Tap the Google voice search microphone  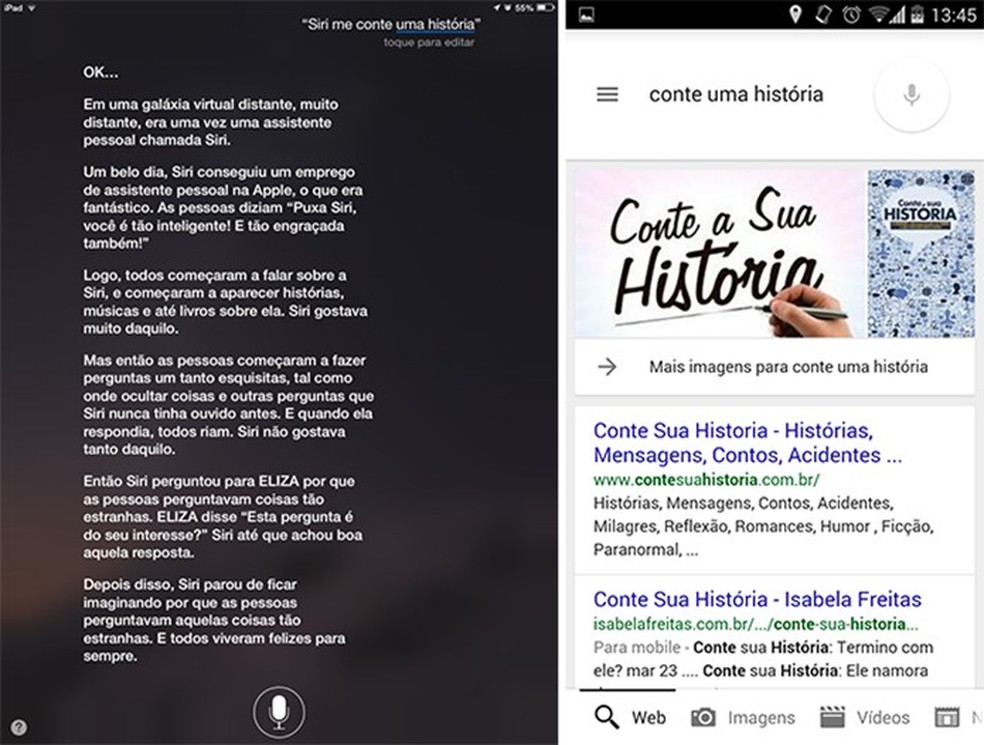[x=910, y=93]
